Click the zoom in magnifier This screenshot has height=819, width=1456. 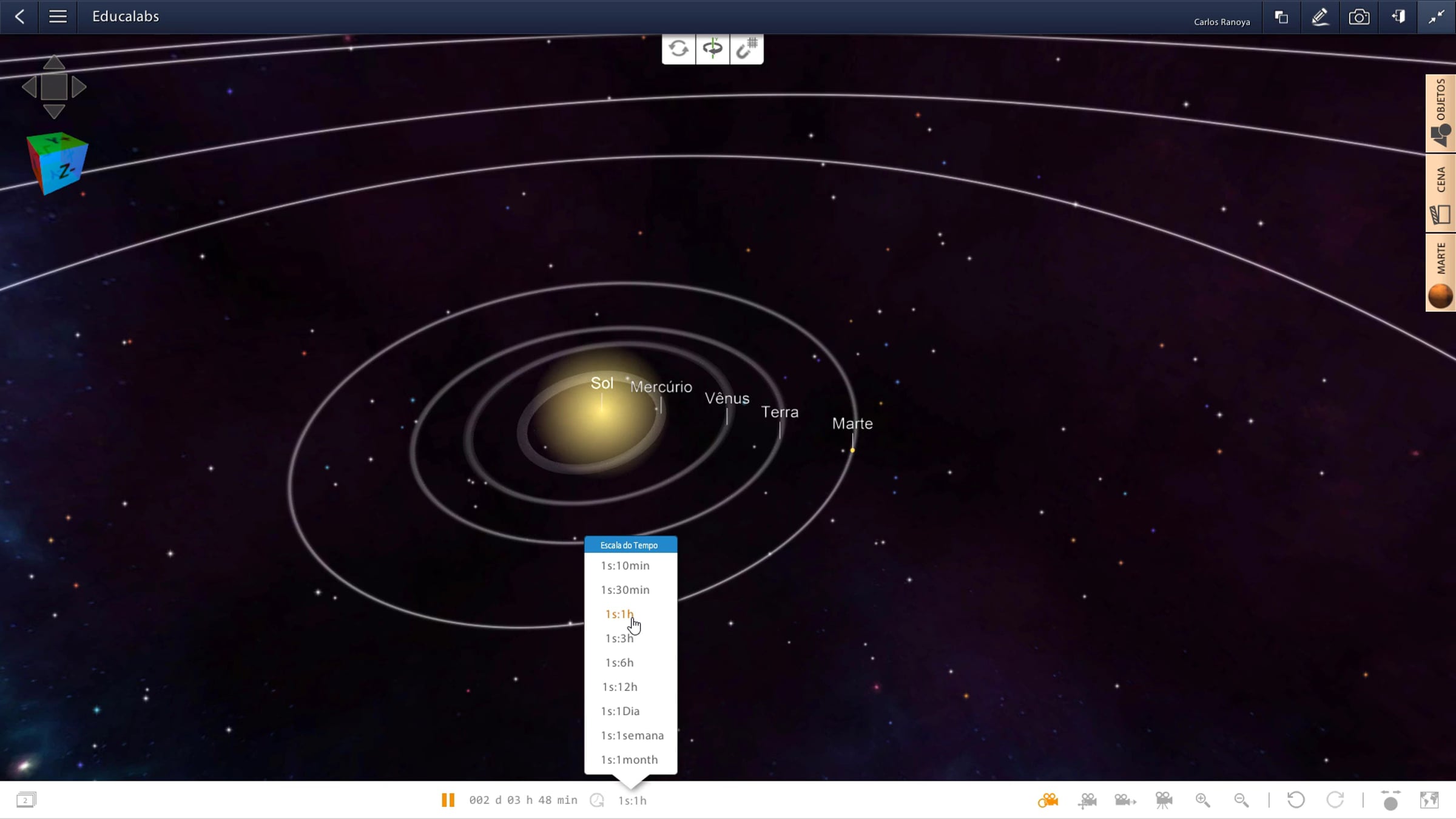click(1202, 800)
